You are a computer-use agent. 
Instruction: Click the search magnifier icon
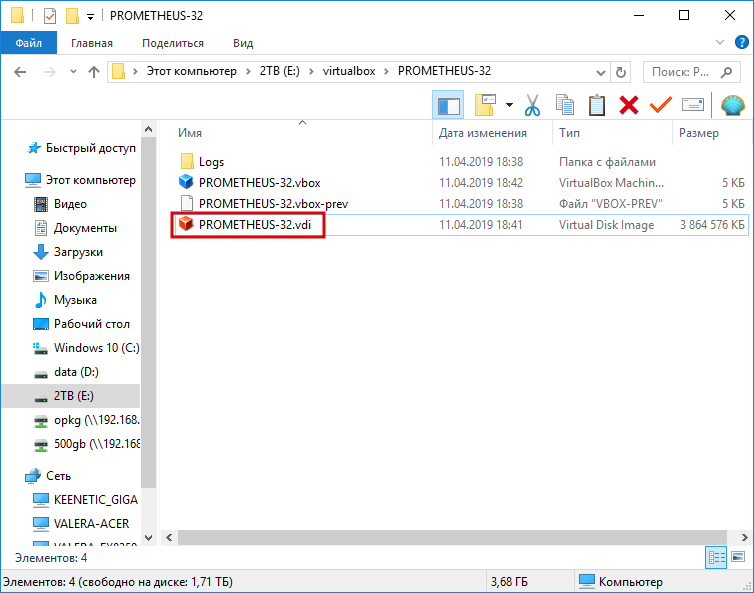(726, 72)
